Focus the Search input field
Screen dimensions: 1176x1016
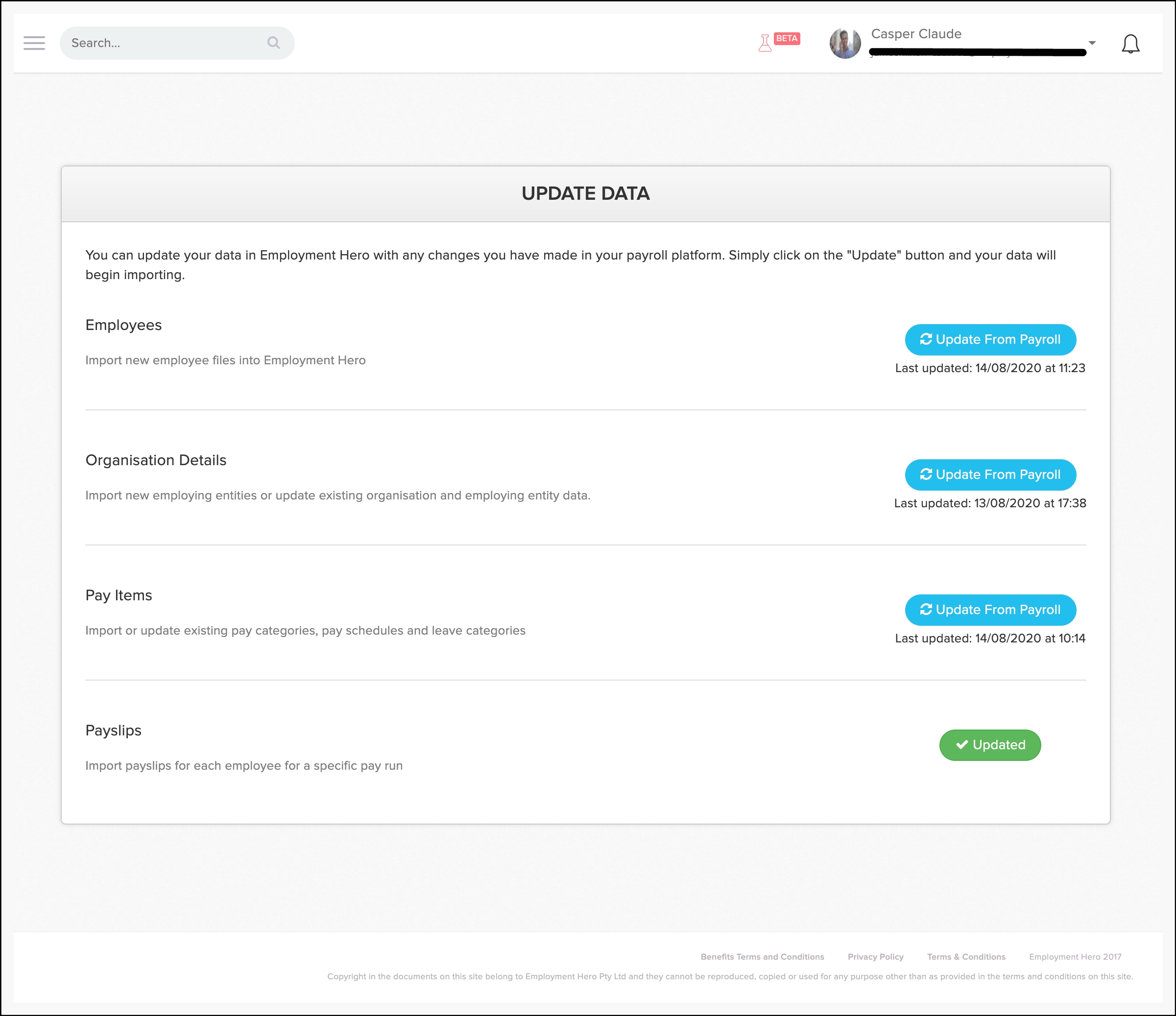coord(165,43)
